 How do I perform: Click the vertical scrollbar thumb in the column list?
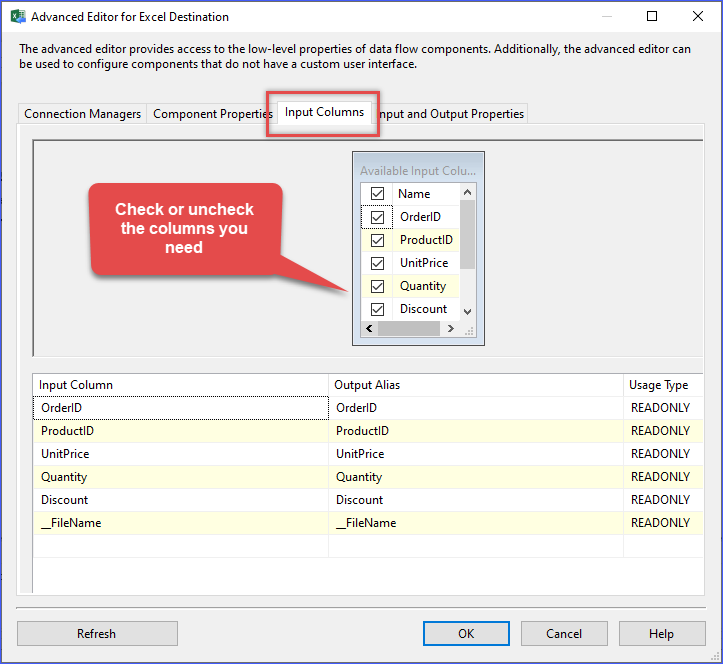click(x=467, y=235)
